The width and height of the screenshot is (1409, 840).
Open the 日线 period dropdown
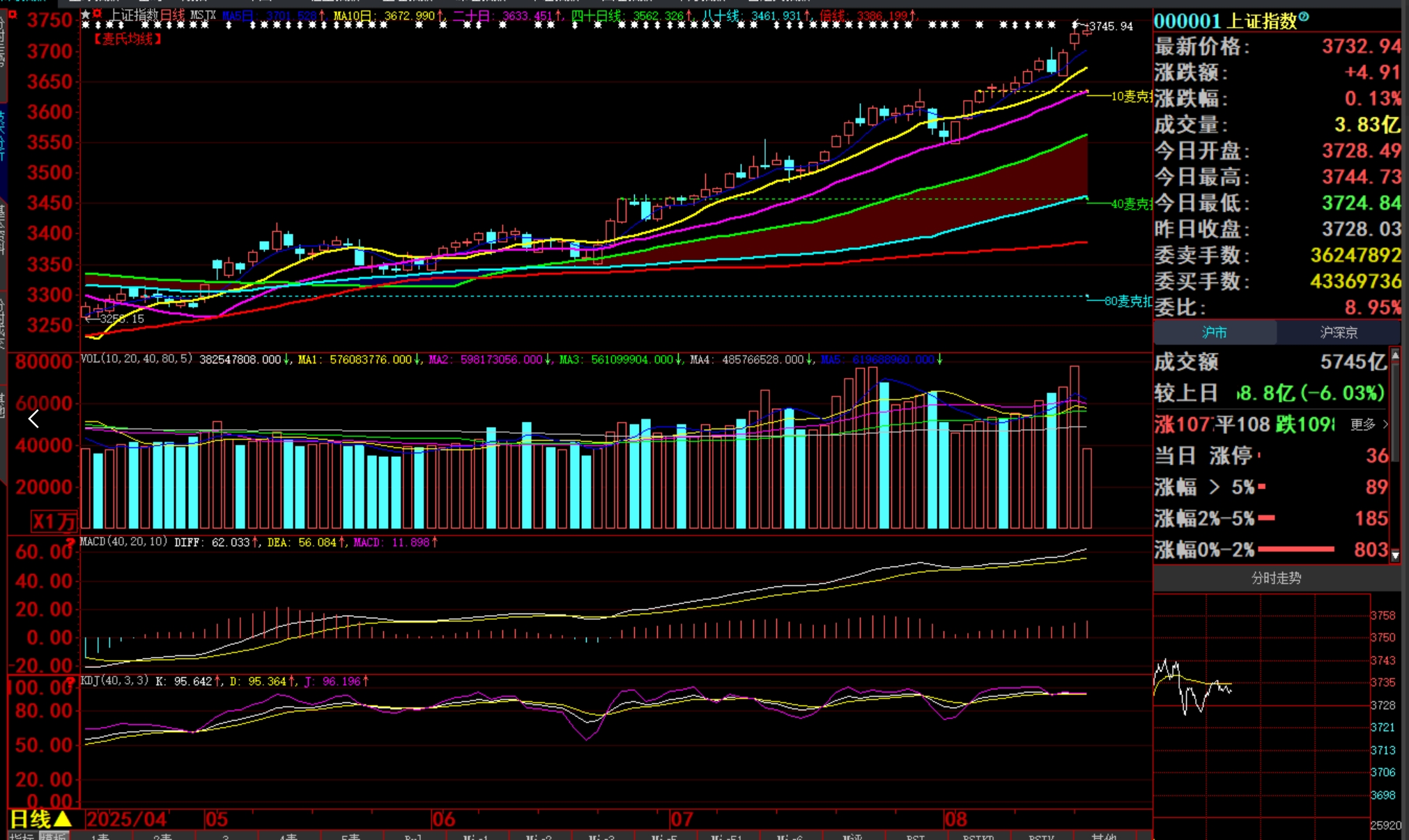click(40, 819)
